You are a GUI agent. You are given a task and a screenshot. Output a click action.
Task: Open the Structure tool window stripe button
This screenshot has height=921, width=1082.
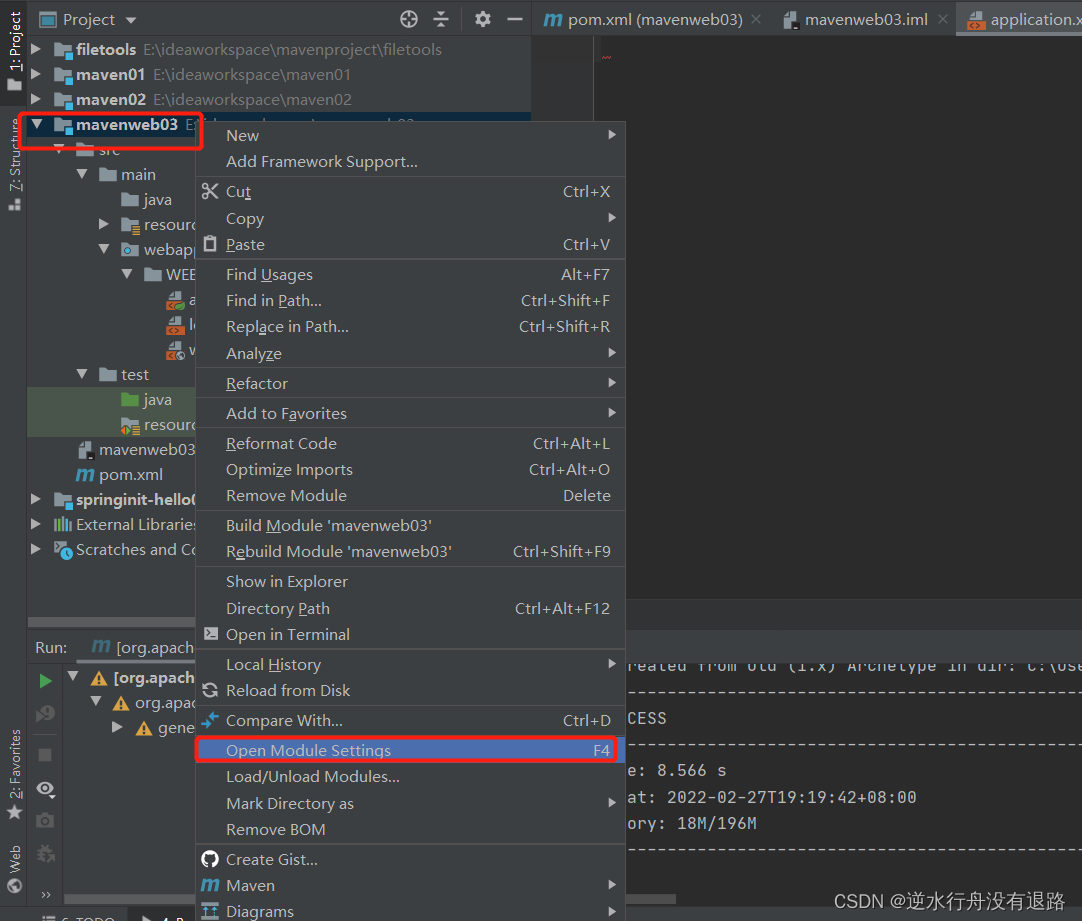(x=14, y=164)
